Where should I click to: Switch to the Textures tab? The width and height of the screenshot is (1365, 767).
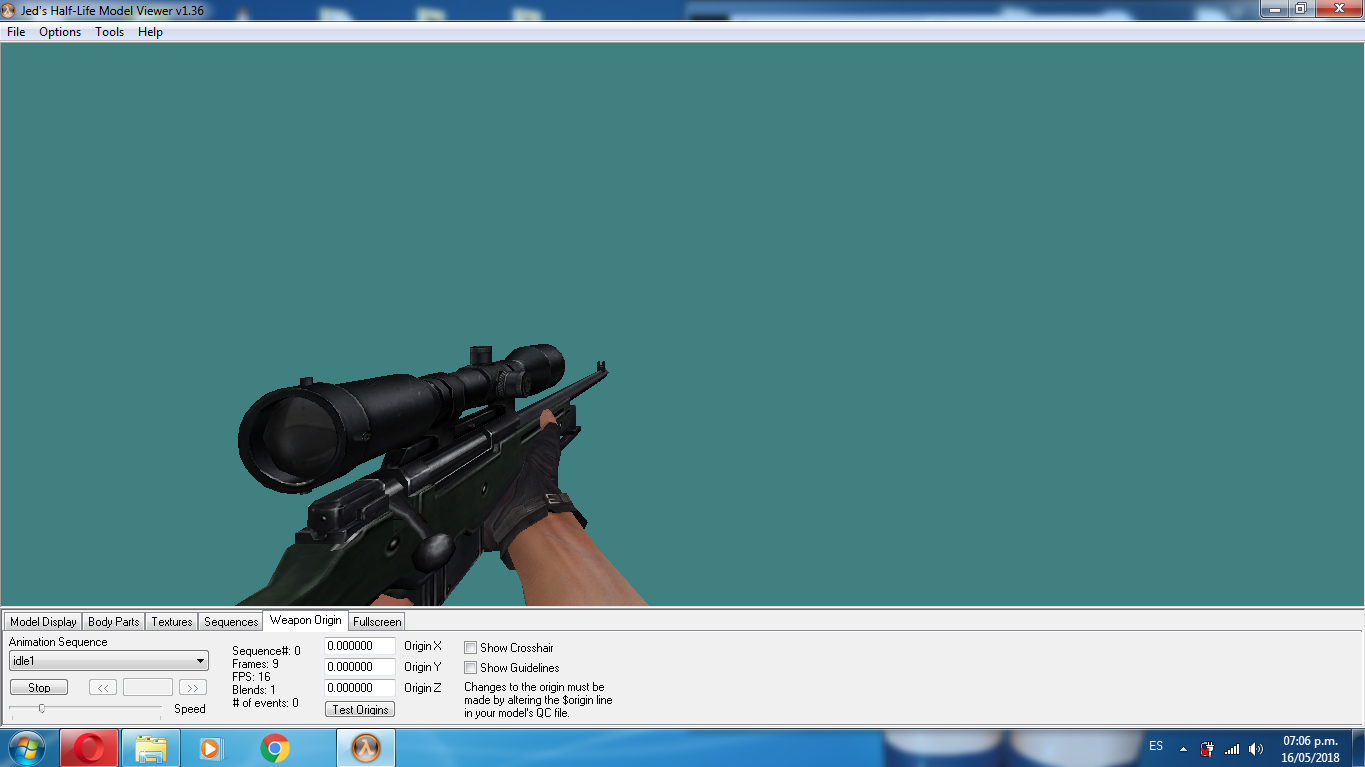[x=172, y=622]
